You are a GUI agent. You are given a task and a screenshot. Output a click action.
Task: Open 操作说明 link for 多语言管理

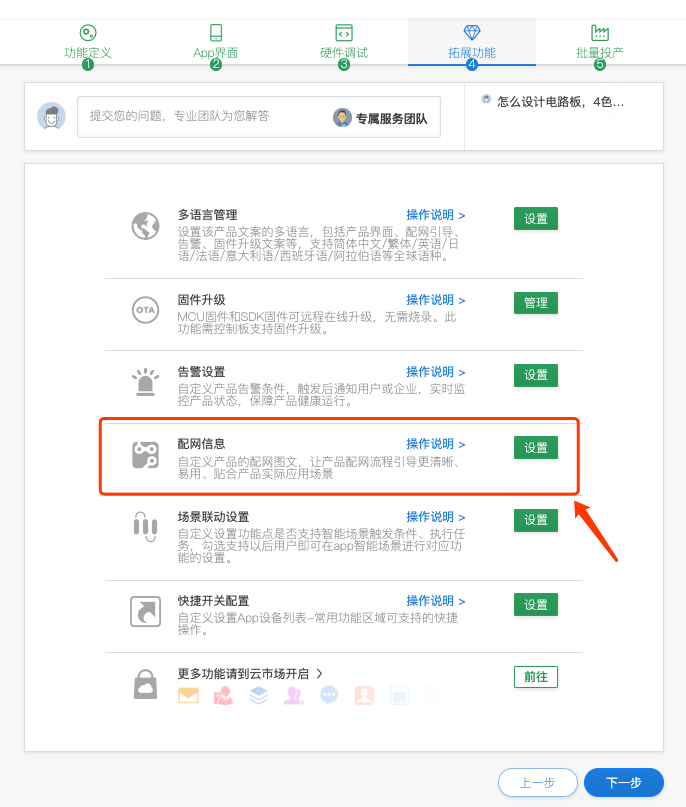point(435,215)
